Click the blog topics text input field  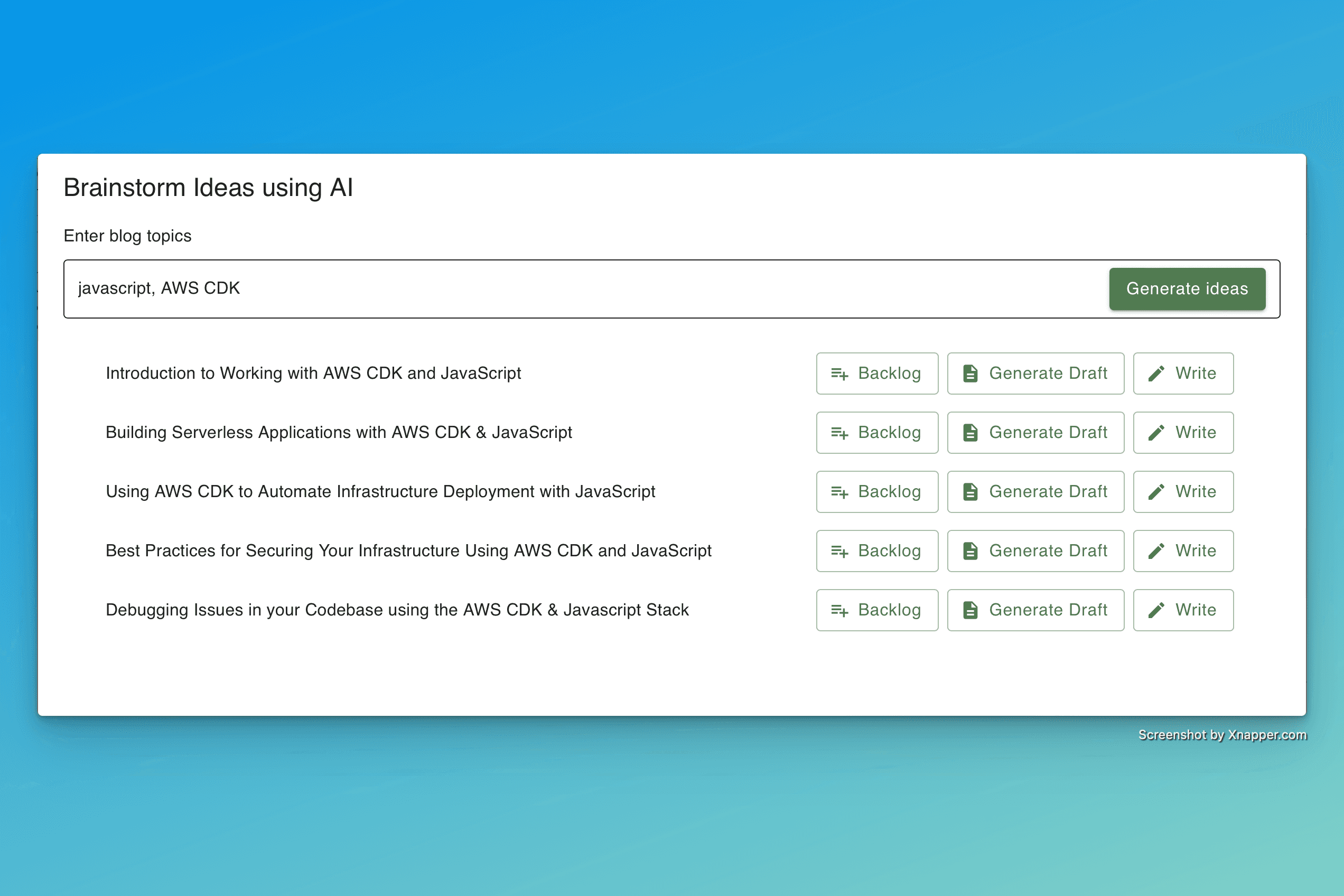572,288
